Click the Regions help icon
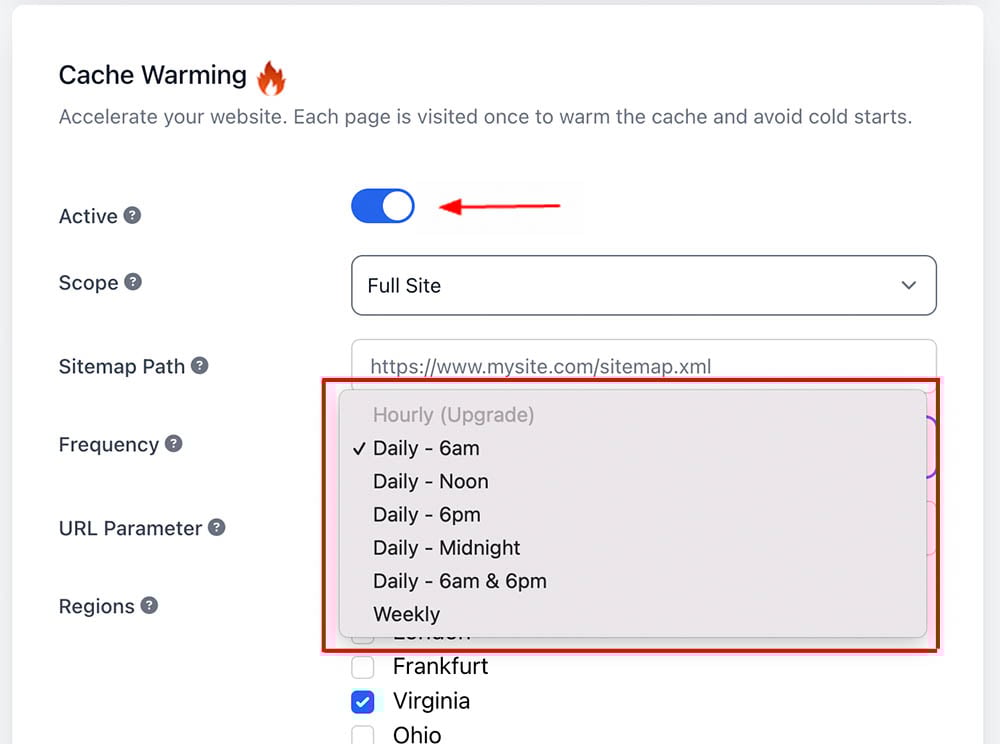 (149, 606)
